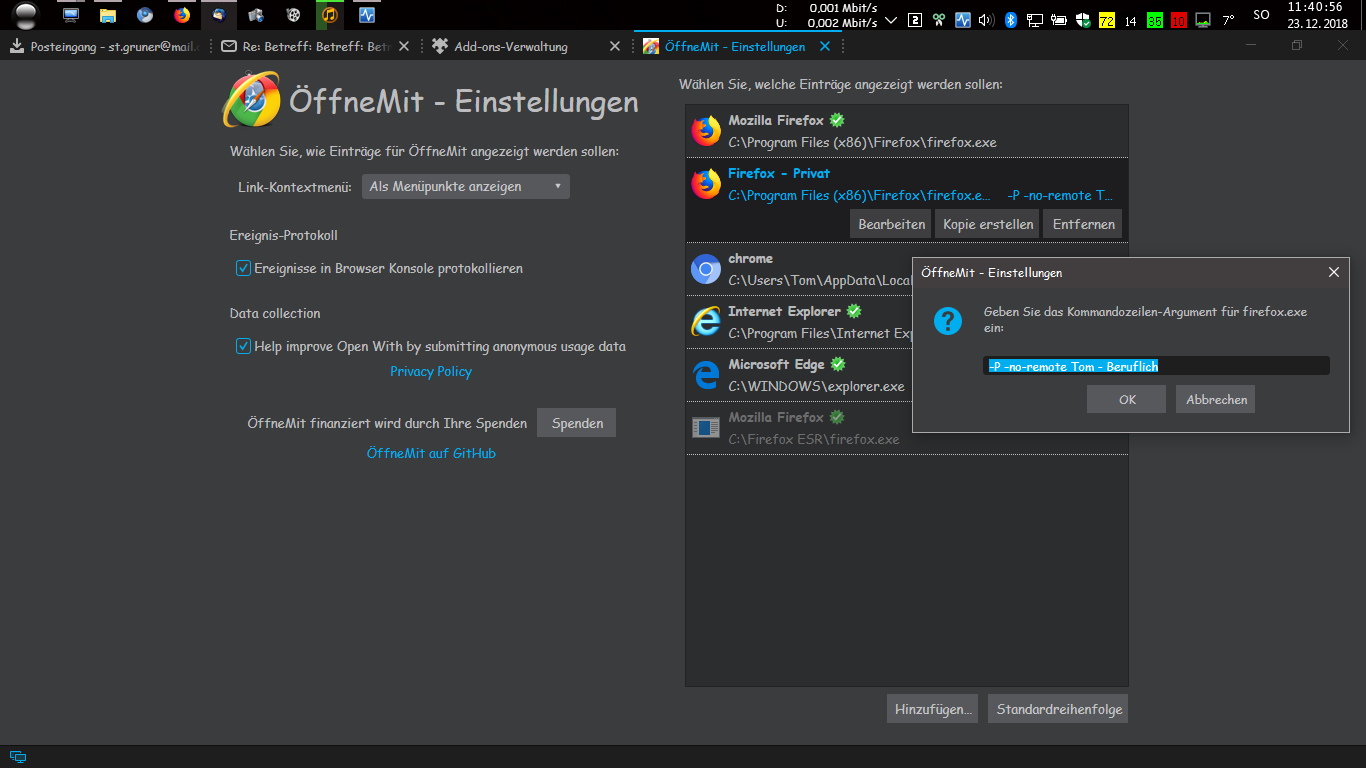
Task: Click the red 10 tray indicator
Action: point(1179,20)
